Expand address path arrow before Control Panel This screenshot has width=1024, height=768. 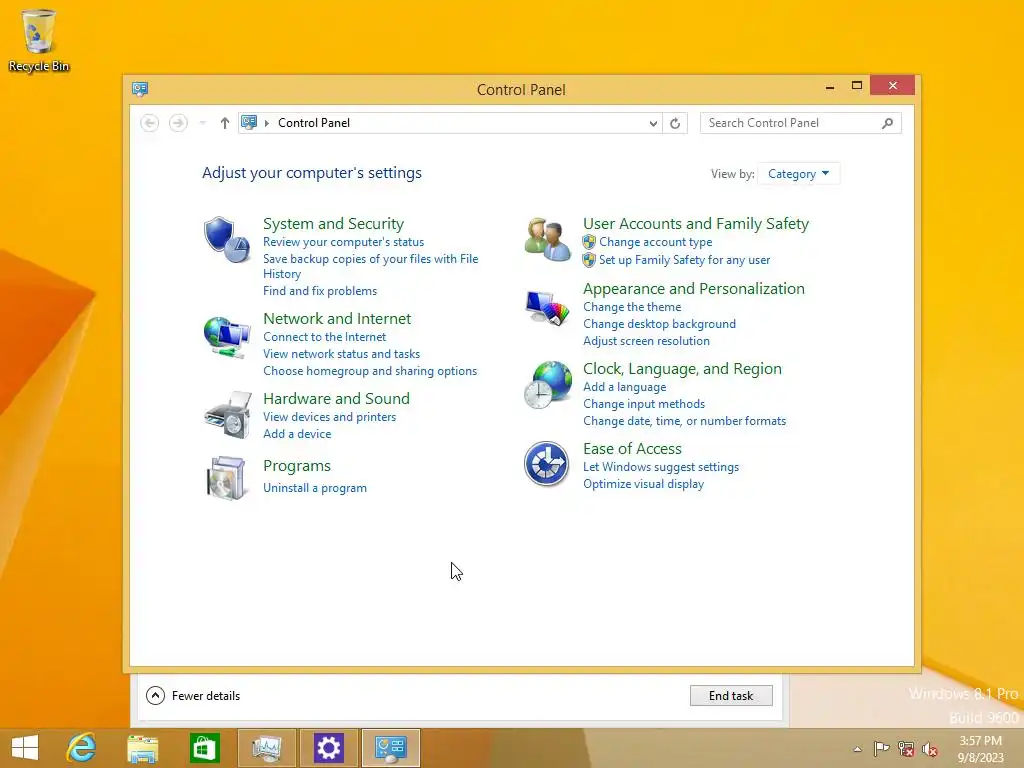coord(266,123)
